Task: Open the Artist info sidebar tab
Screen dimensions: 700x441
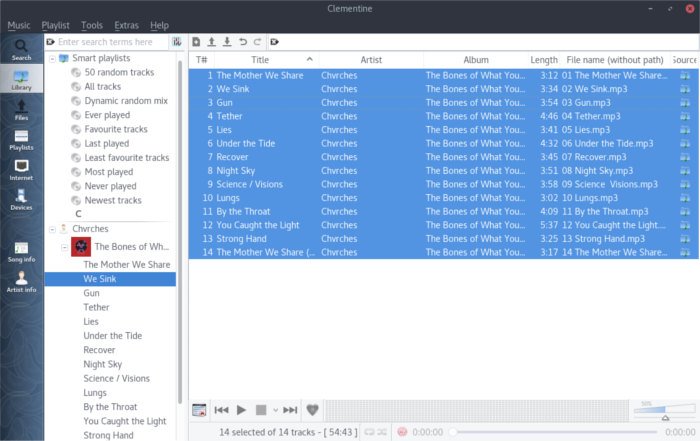Action: click(21, 282)
